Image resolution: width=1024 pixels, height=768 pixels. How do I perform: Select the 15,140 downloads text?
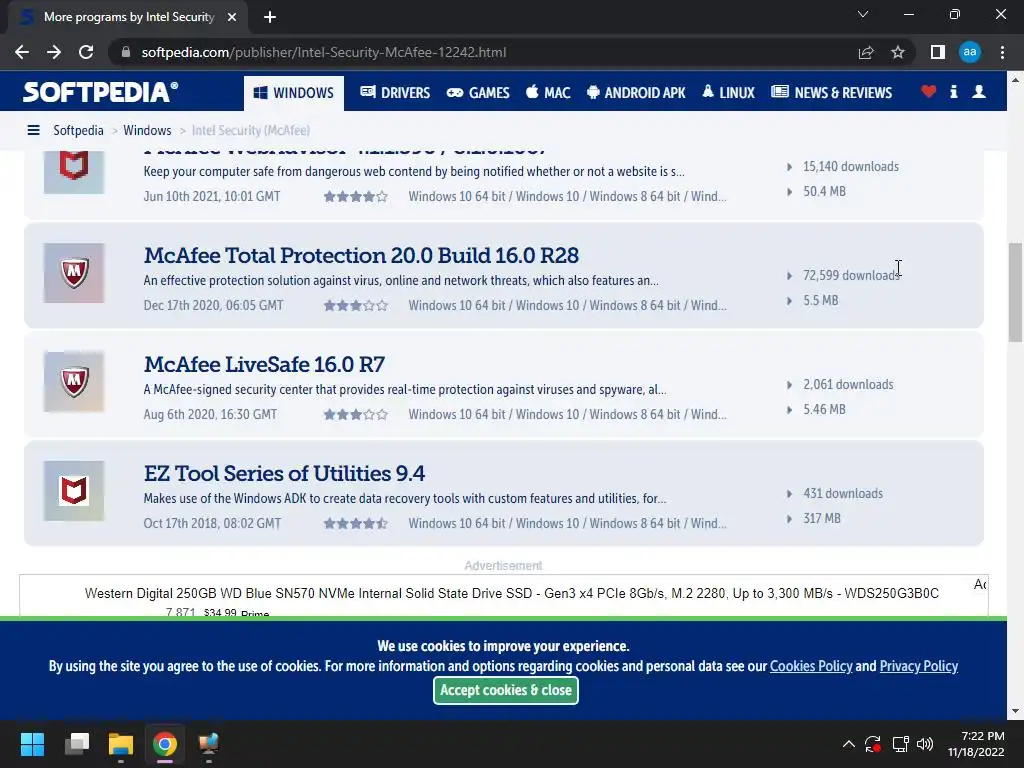pyautogui.click(x=851, y=167)
